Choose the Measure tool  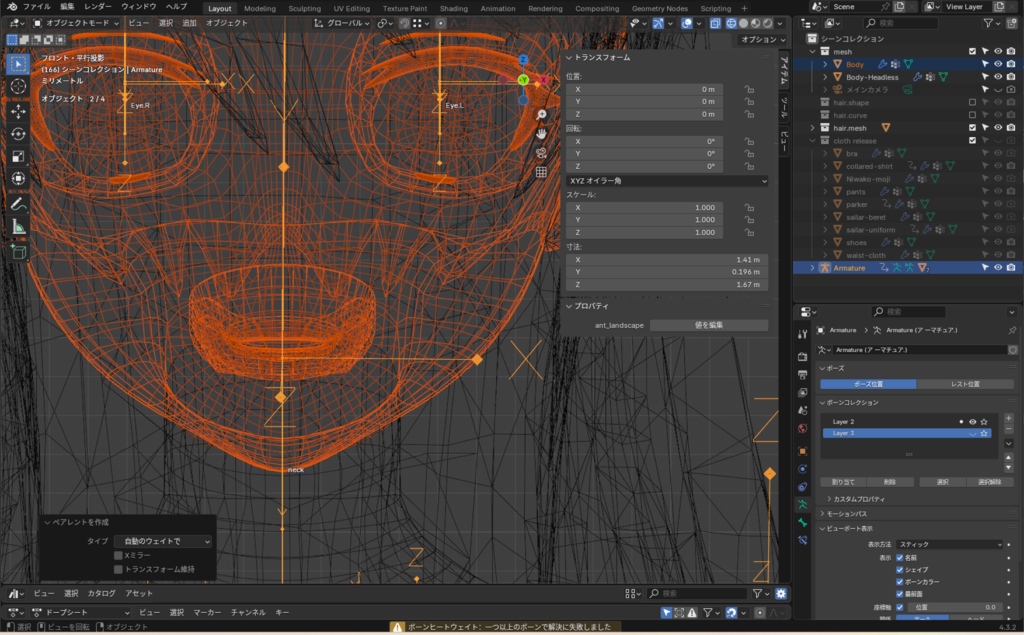(x=19, y=227)
